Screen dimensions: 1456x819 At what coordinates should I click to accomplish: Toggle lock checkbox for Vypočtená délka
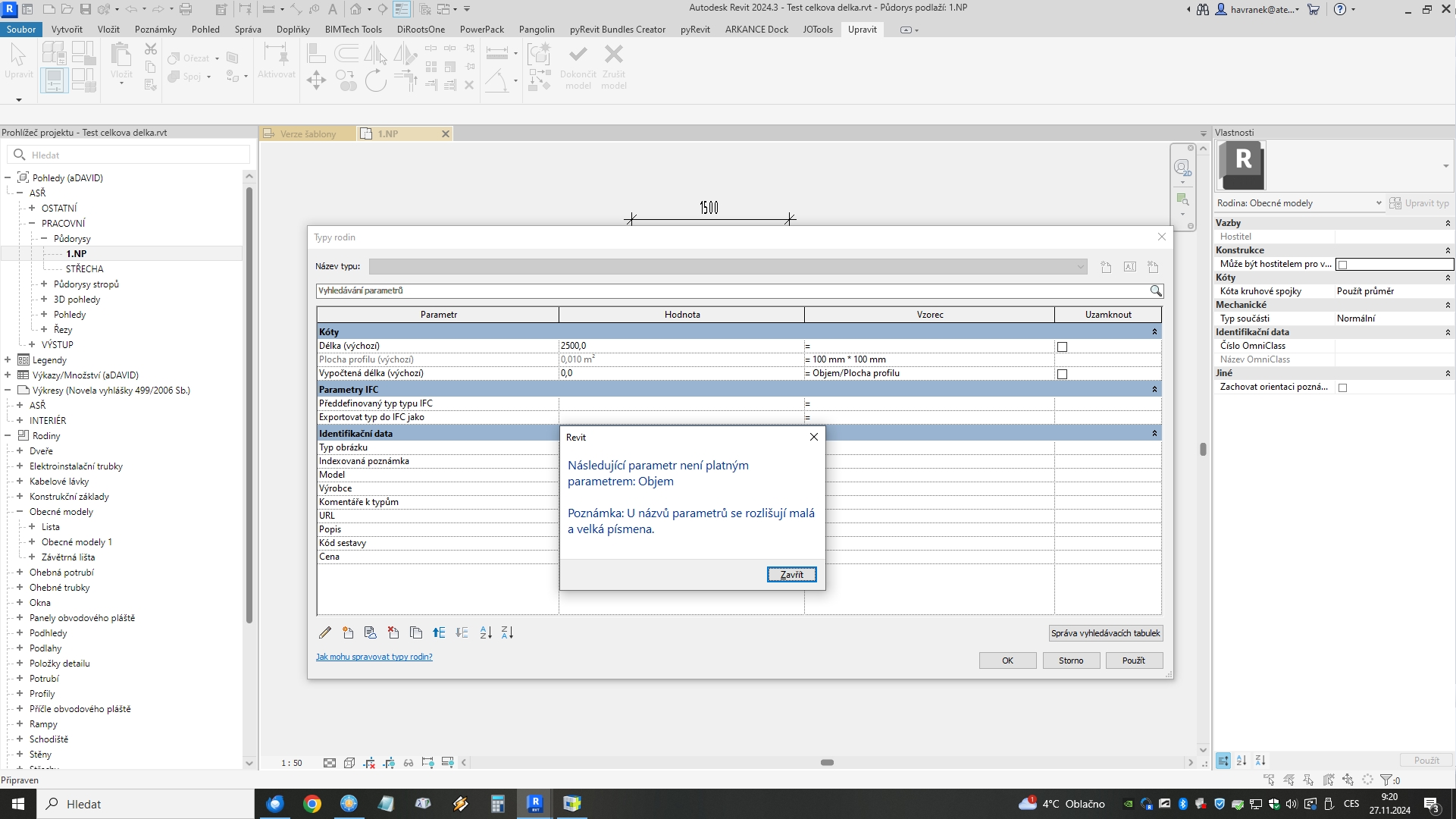tap(1062, 374)
